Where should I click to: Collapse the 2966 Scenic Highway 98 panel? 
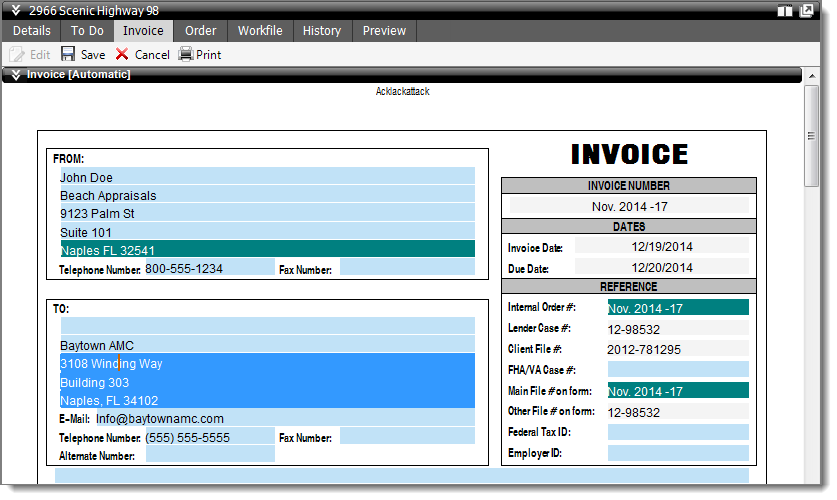point(15,11)
